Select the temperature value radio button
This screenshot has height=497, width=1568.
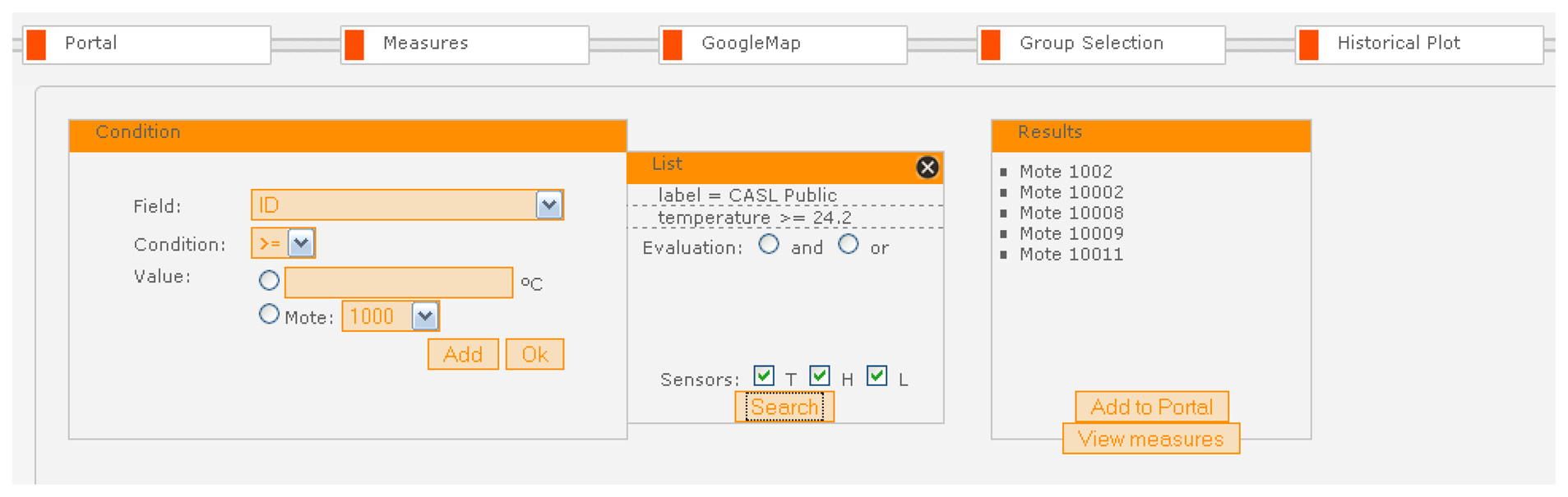tap(269, 281)
